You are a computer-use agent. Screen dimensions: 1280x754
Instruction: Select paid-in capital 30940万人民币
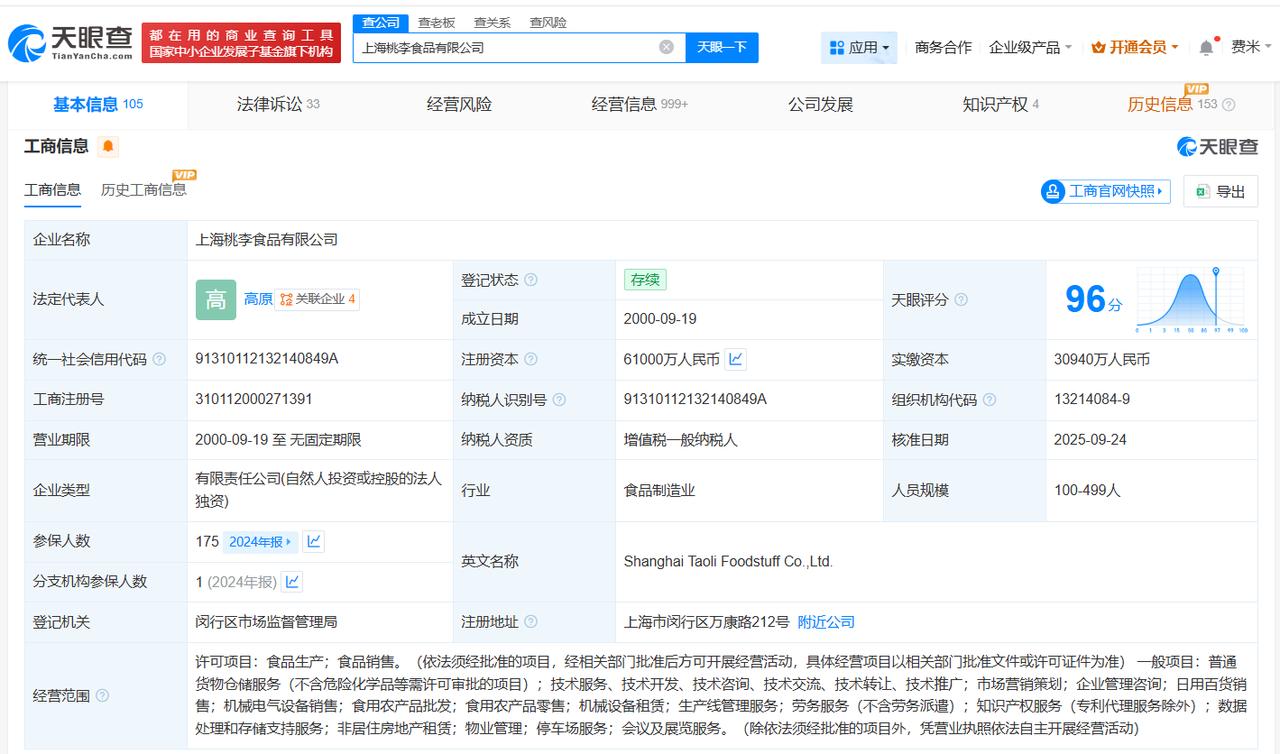(1102, 359)
